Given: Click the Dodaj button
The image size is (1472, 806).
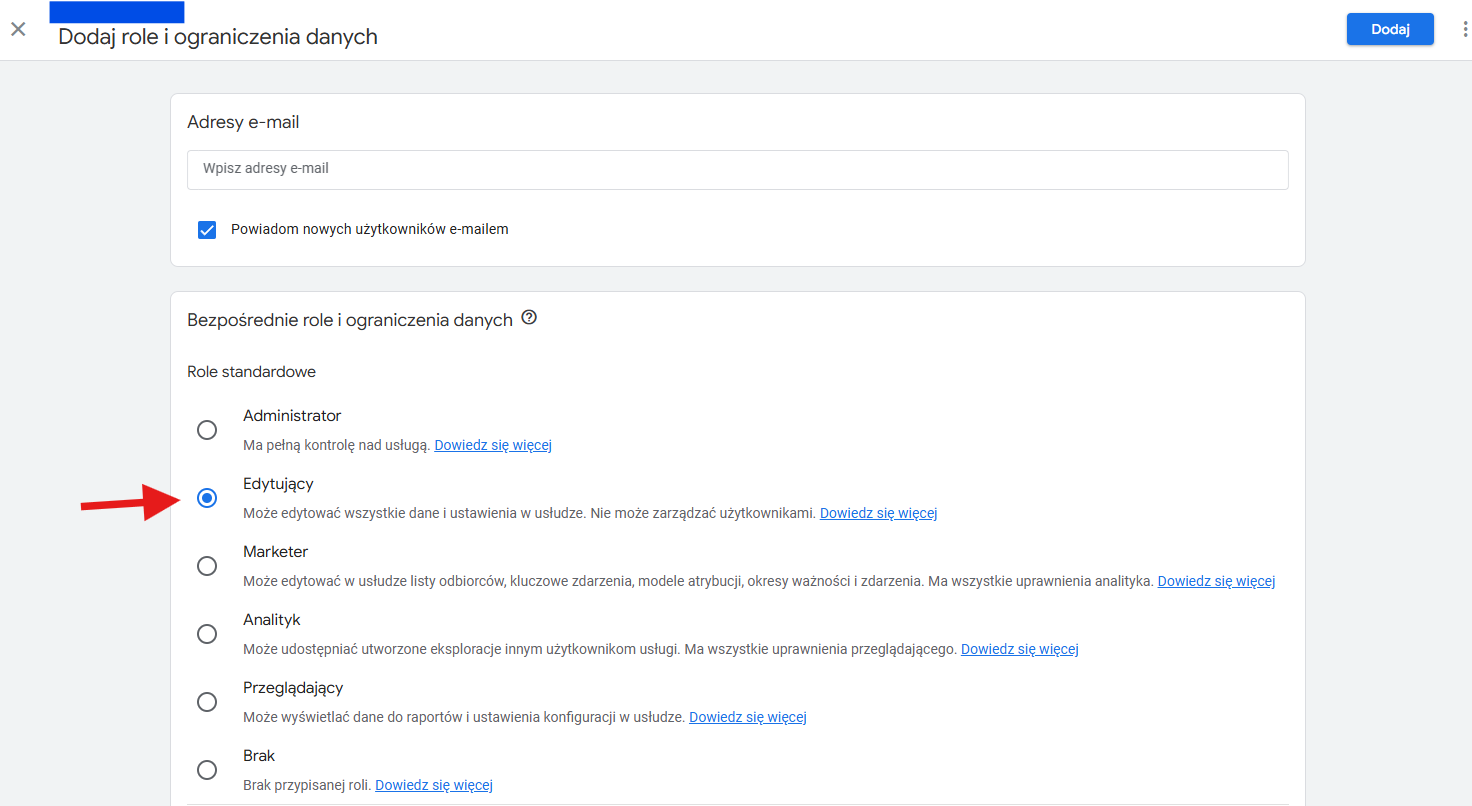Looking at the screenshot, I should click(x=1390, y=29).
